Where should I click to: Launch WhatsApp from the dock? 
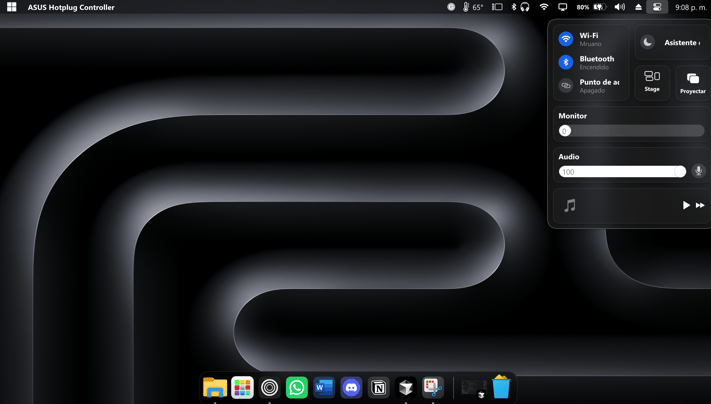pos(297,388)
